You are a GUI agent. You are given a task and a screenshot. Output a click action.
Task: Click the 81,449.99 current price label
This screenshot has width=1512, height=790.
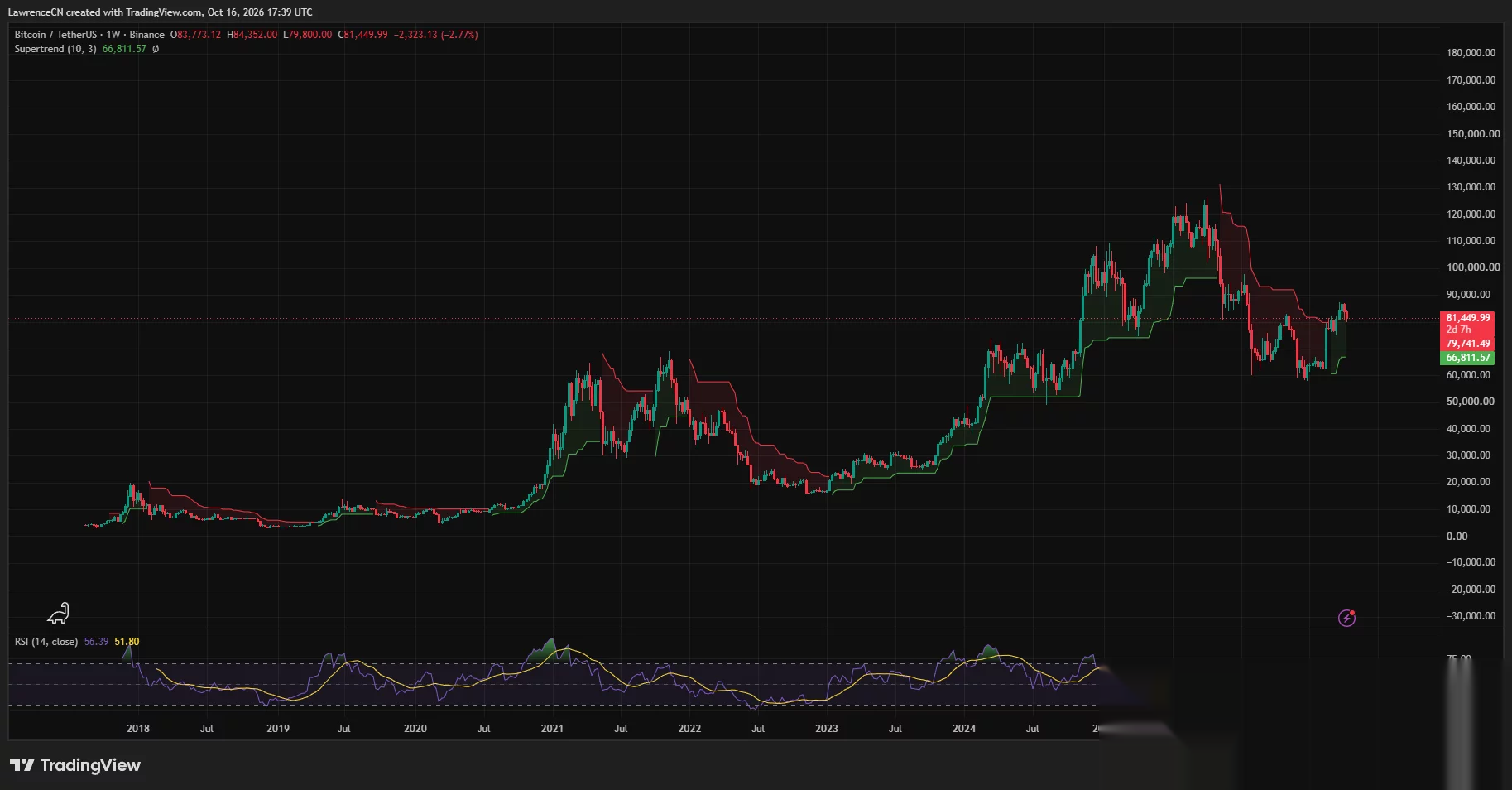[1468, 318]
